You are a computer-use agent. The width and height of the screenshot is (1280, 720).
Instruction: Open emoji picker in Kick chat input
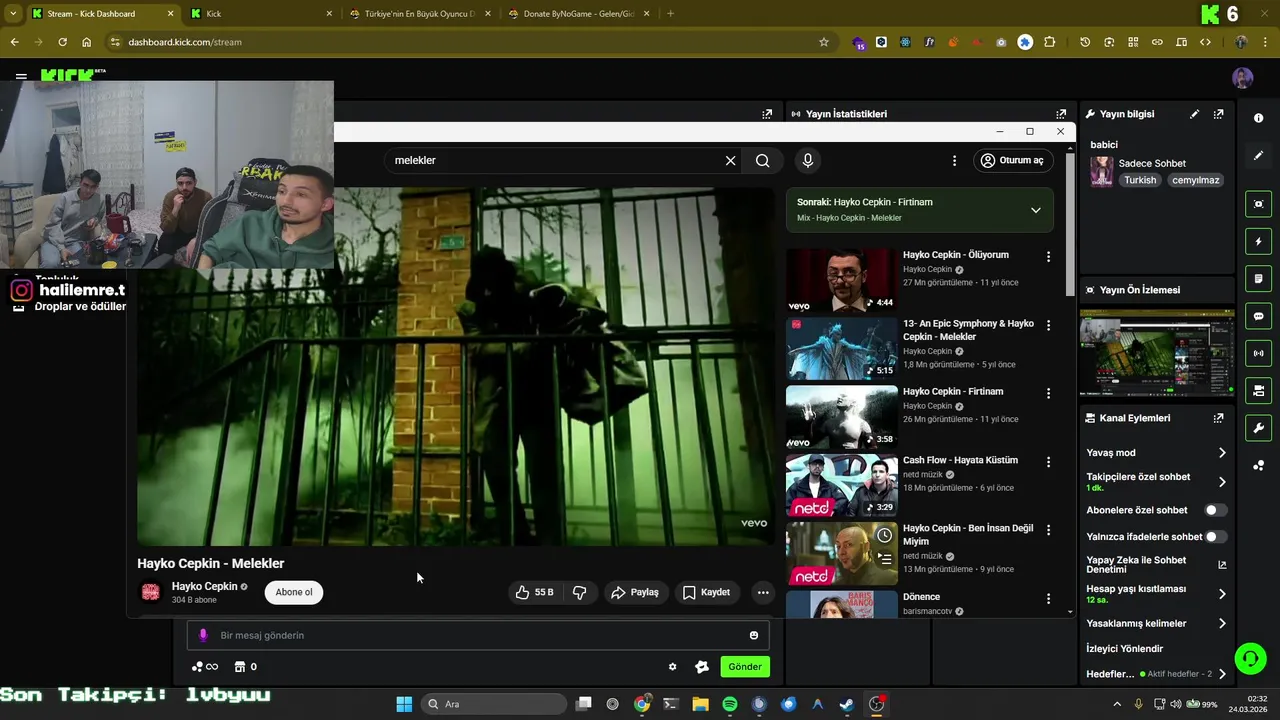(x=753, y=635)
